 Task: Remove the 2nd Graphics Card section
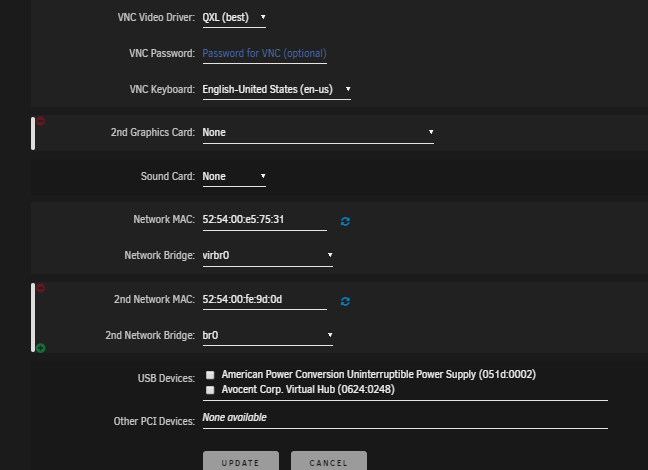coord(40,121)
